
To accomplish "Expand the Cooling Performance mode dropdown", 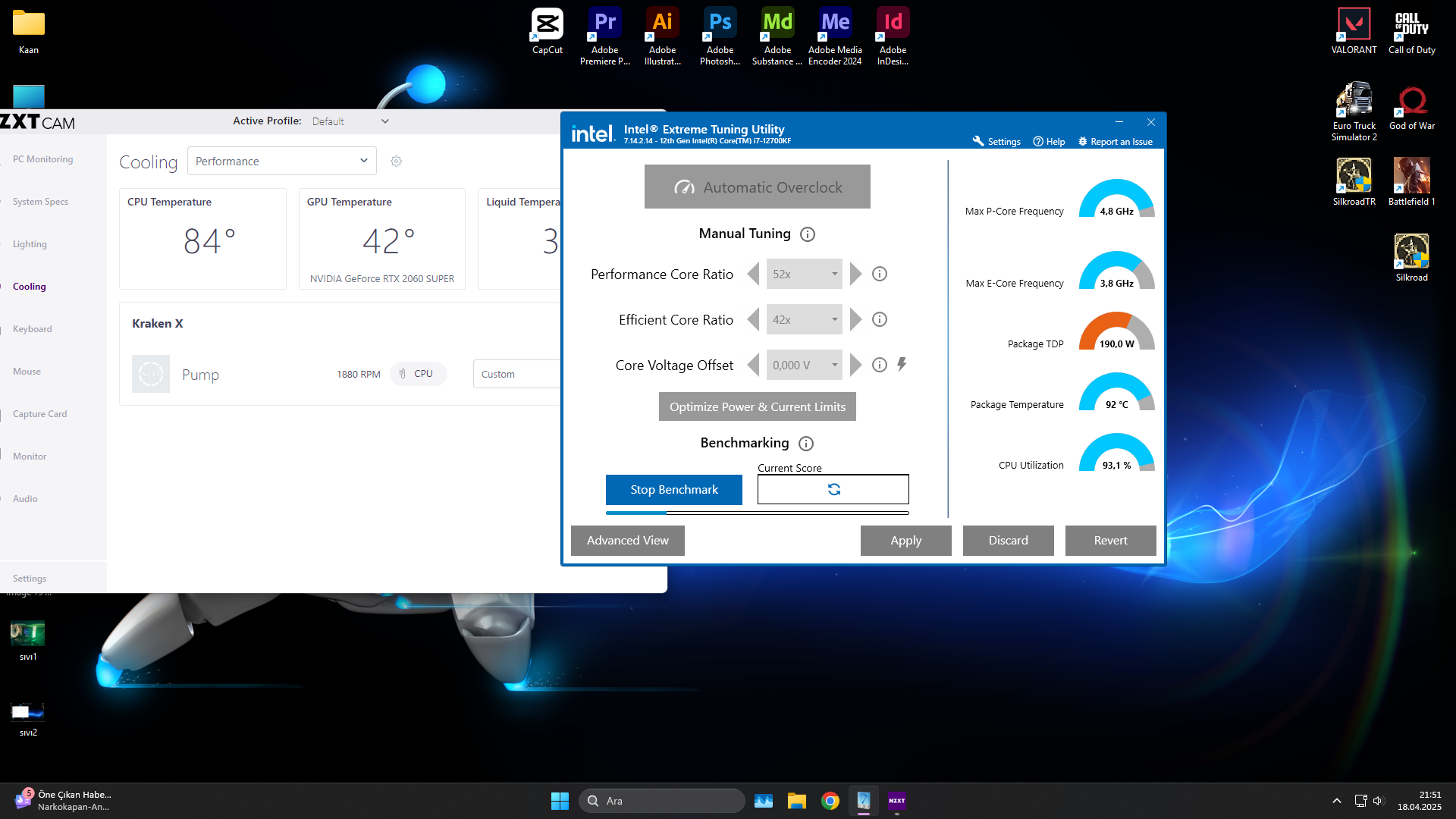I will (281, 161).
